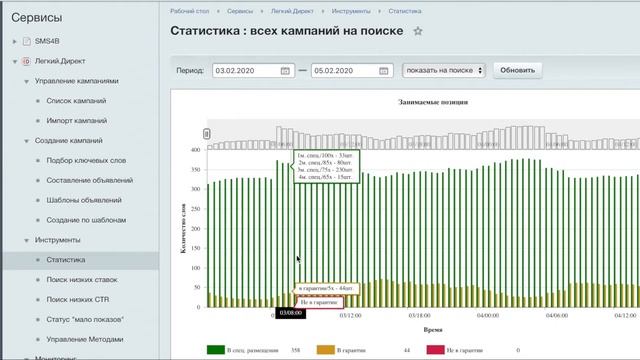
Task: Go to Рабочий стол breadcrumb
Action: 189,11
